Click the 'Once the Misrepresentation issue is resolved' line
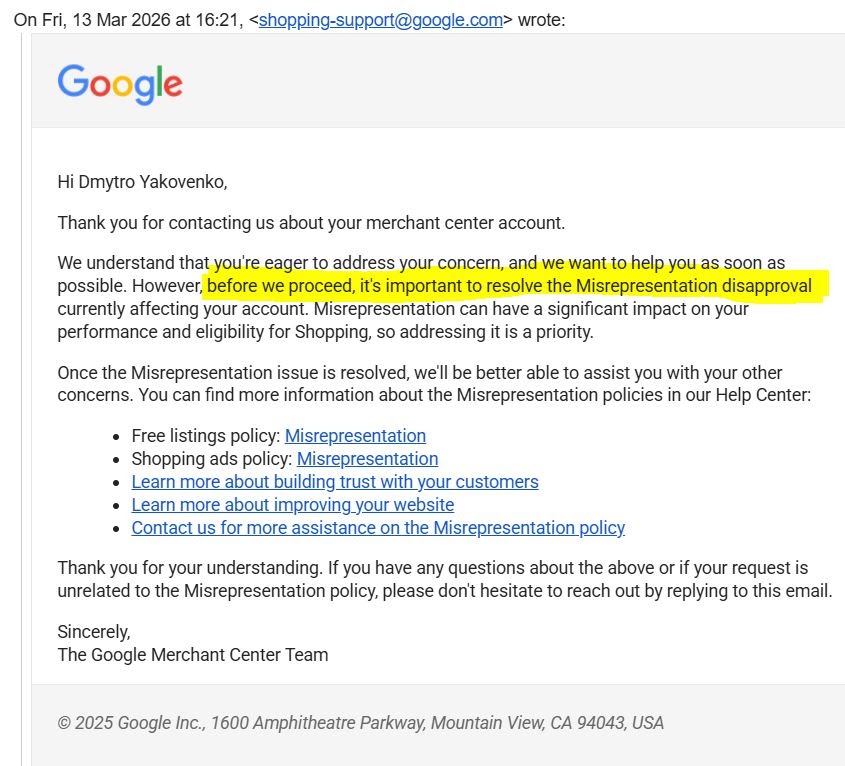This screenshot has height=766, width=845. tap(419, 372)
